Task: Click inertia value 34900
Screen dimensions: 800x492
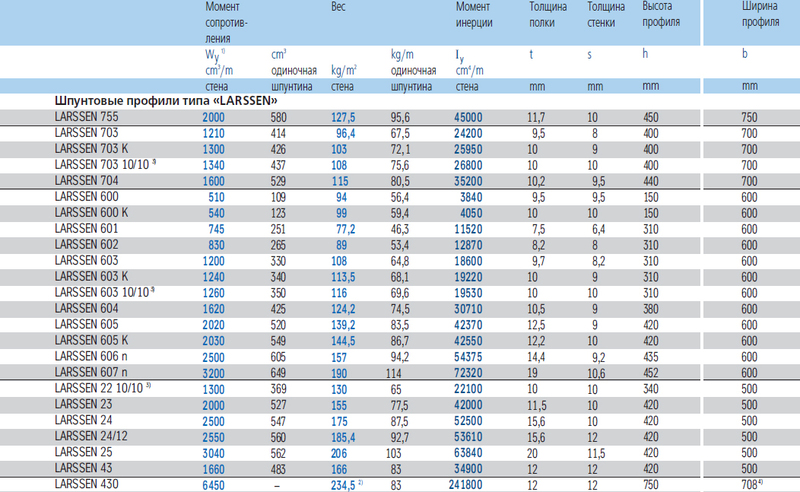Action: point(468,469)
